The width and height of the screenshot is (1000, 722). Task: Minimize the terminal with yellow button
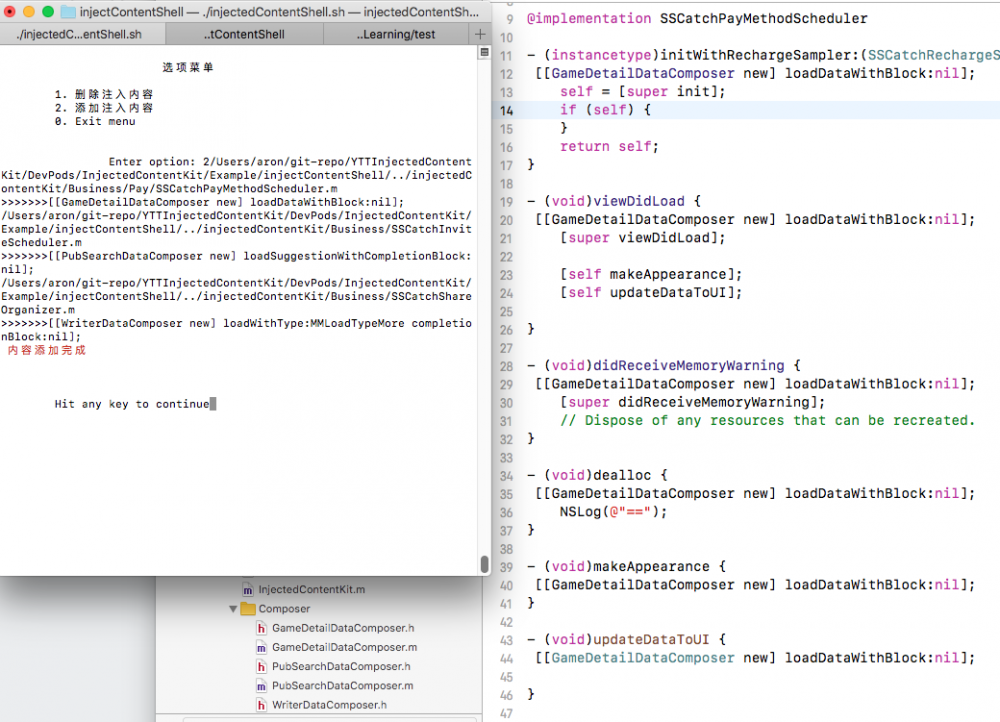(x=29, y=11)
